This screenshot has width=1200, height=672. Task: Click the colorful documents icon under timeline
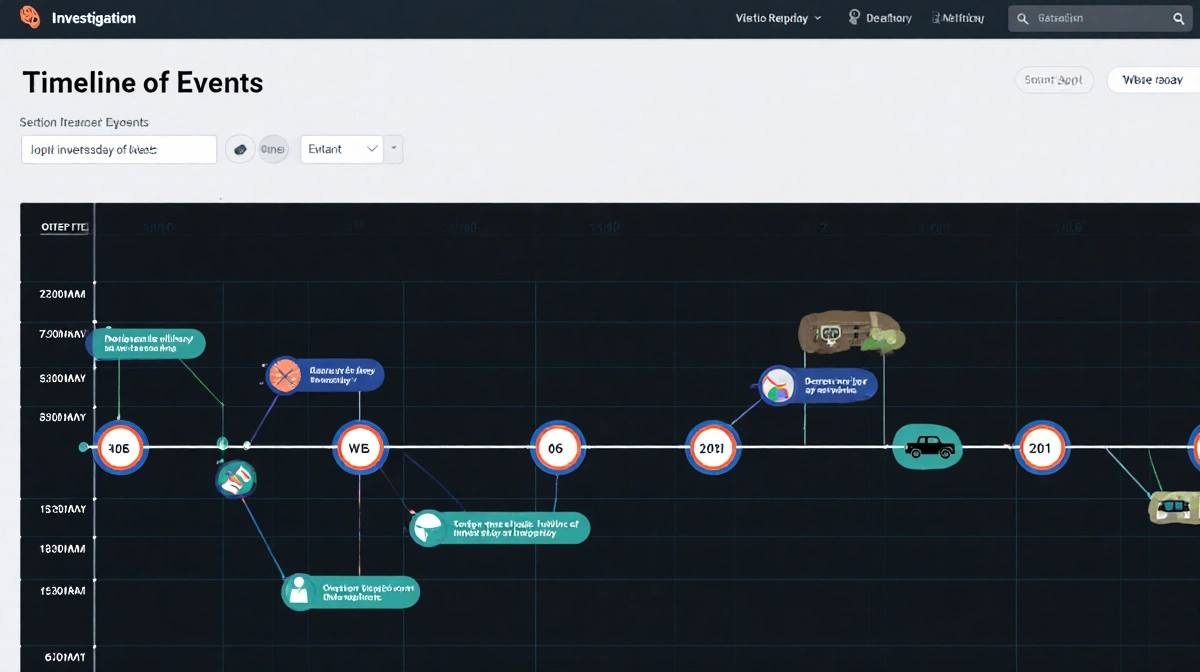click(236, 479)
